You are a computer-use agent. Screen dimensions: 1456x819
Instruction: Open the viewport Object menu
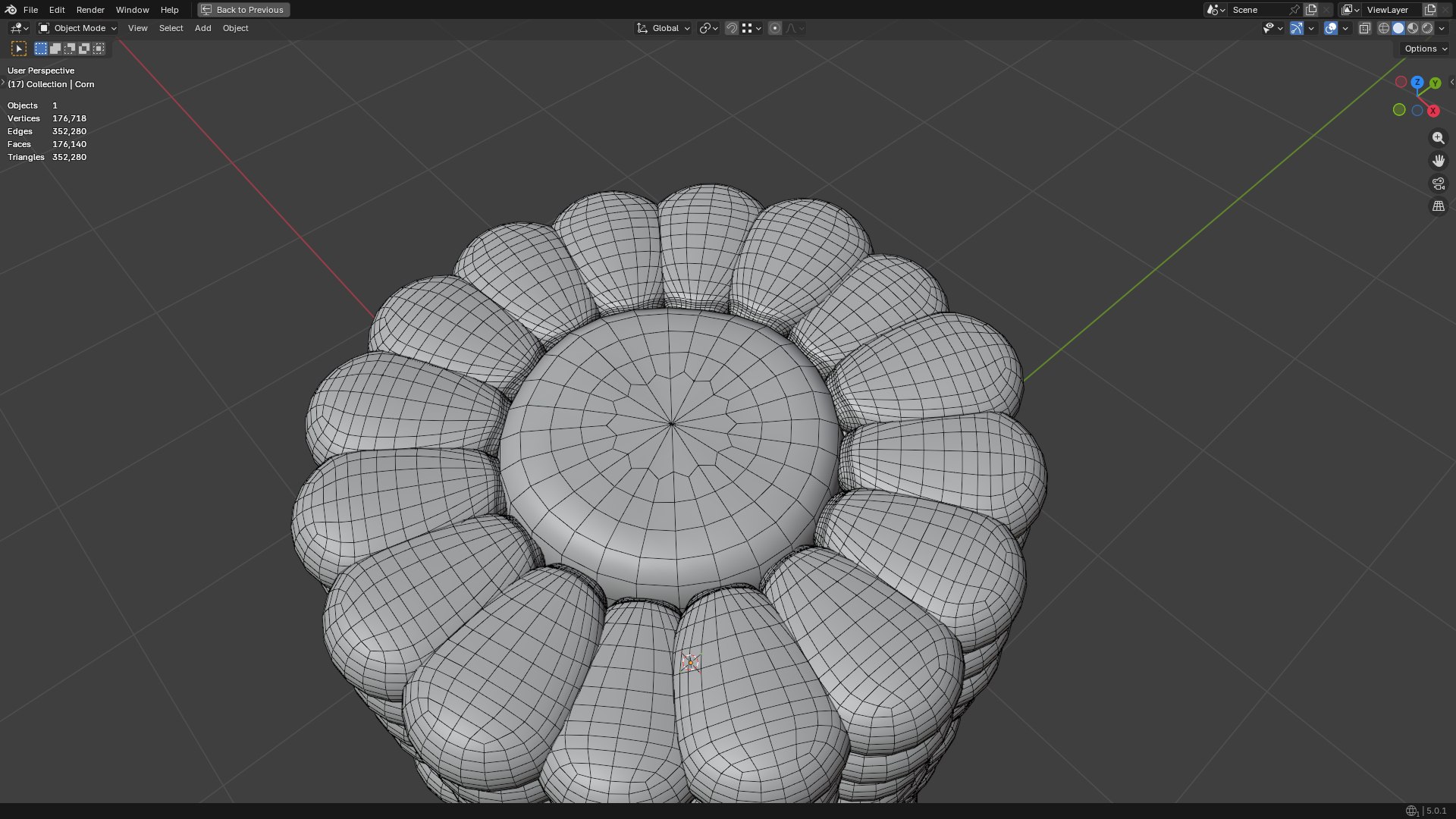235,28
